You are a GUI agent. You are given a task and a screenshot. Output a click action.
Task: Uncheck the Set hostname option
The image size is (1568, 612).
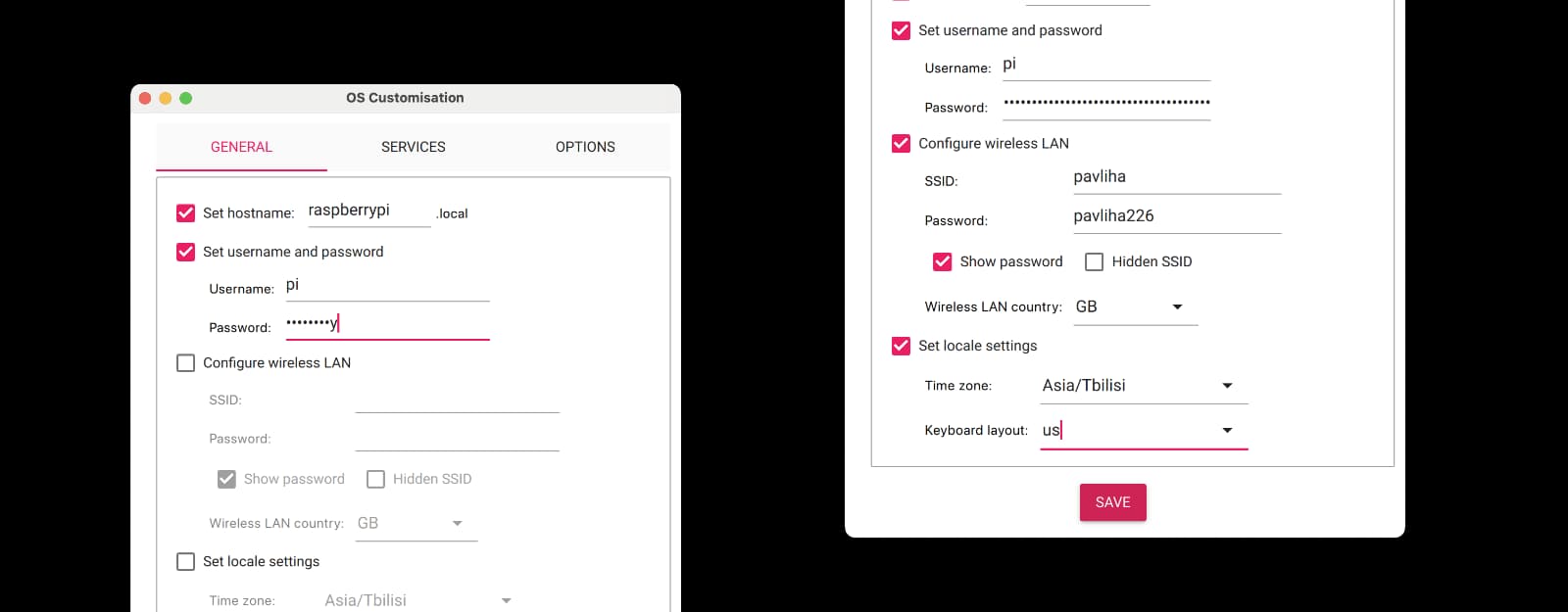point(185,212)
